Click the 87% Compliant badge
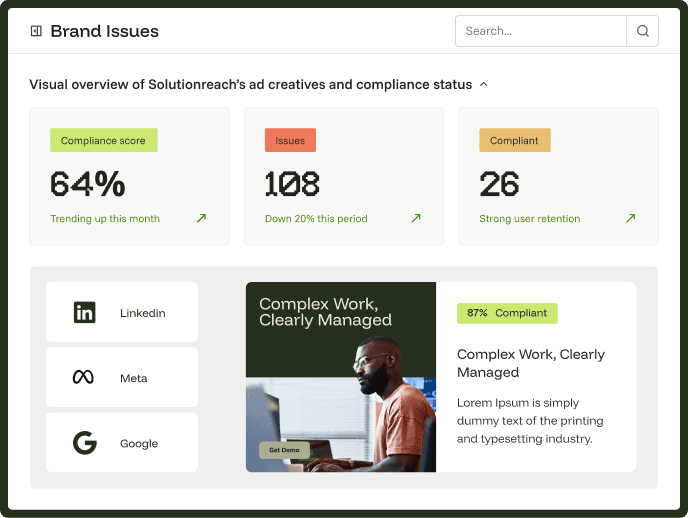Viewport: 688px width, 518px height. tap(507, 313)
